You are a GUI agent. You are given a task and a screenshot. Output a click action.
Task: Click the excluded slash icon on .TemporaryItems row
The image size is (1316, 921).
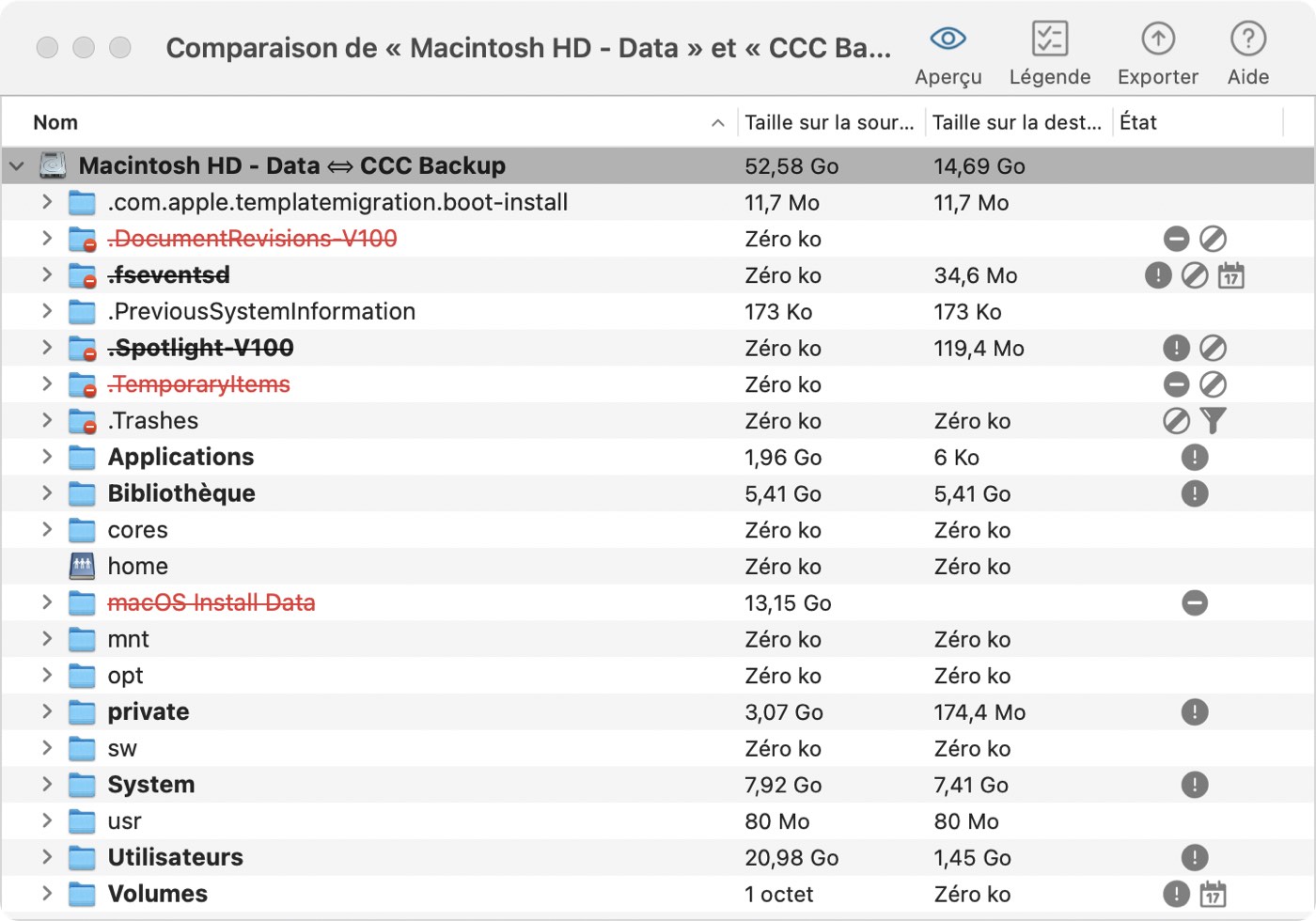(x=1213, y=384)
